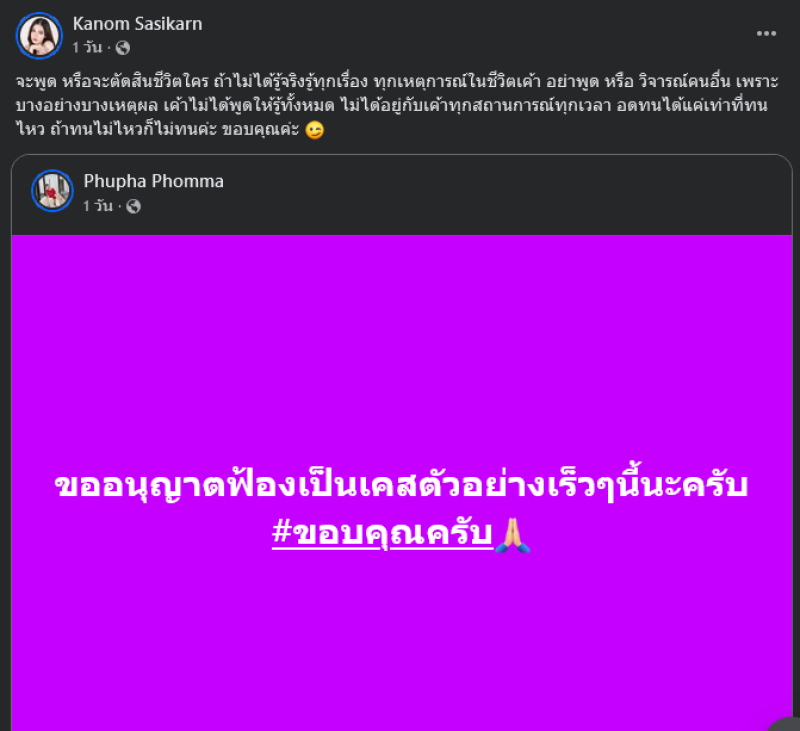The image size is (800, 731).
Task: Click Phupha Phomma's profile avatar
Action: tap(53, 191)
